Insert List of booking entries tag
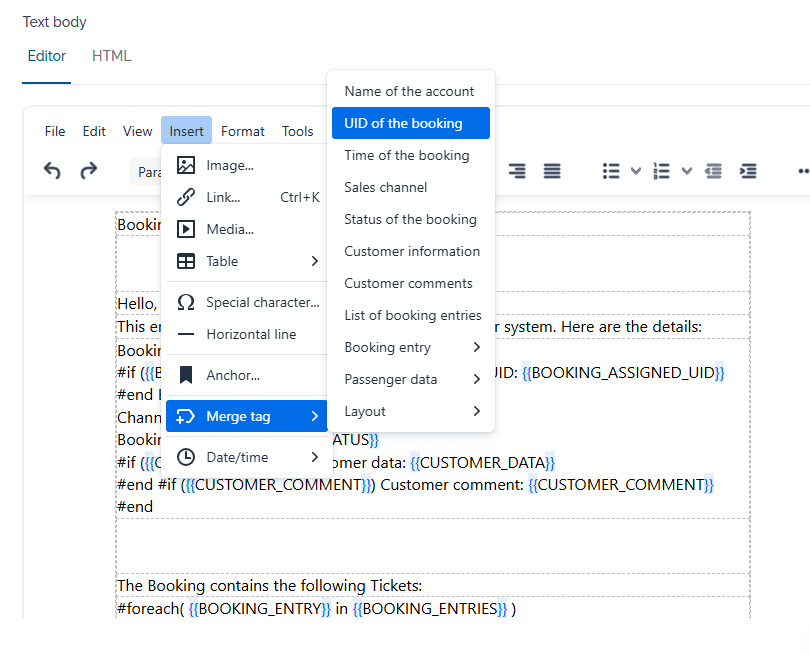 (411, 315)
